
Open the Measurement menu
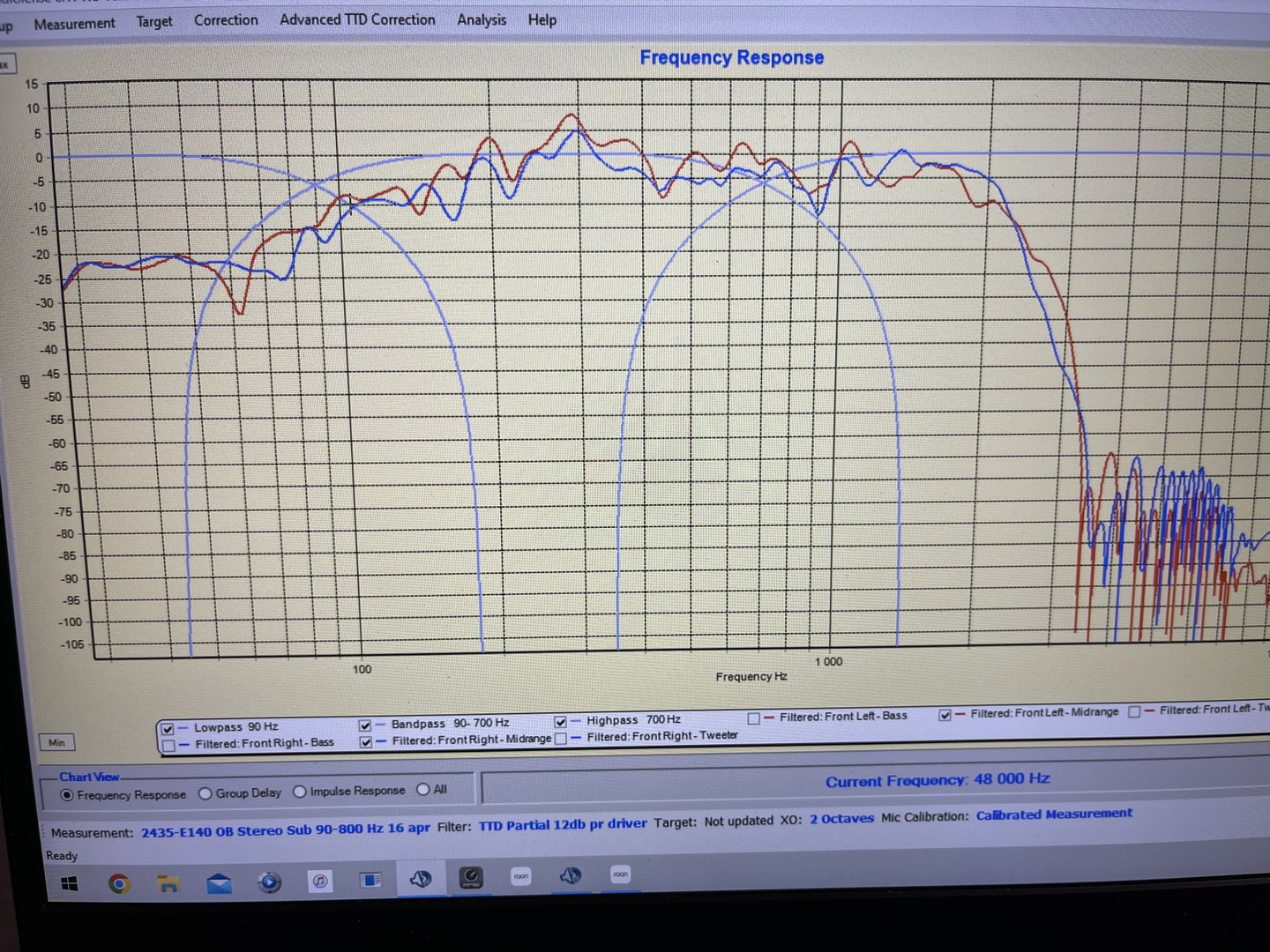coord(75,24)
